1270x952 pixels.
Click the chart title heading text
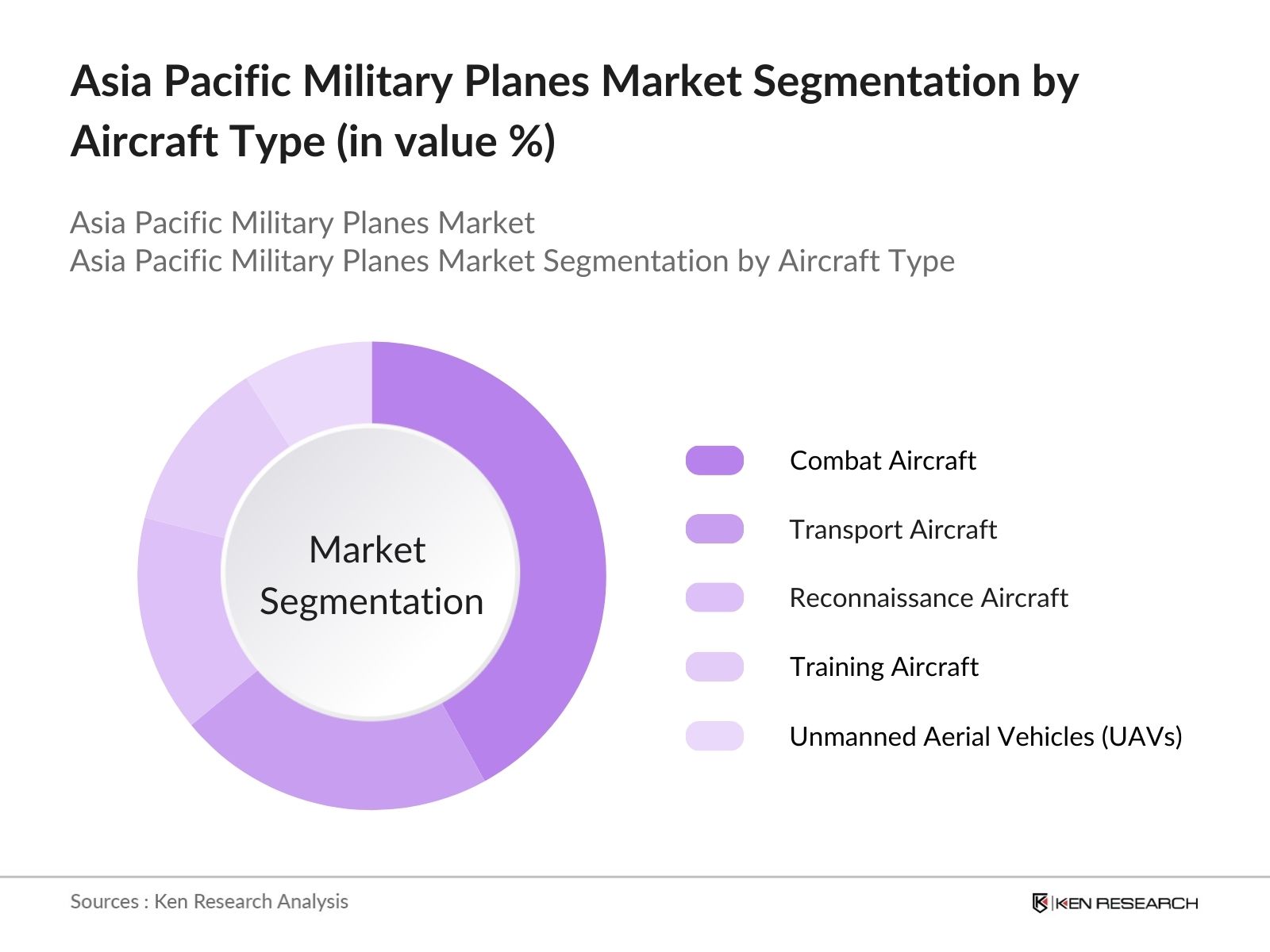575,111
